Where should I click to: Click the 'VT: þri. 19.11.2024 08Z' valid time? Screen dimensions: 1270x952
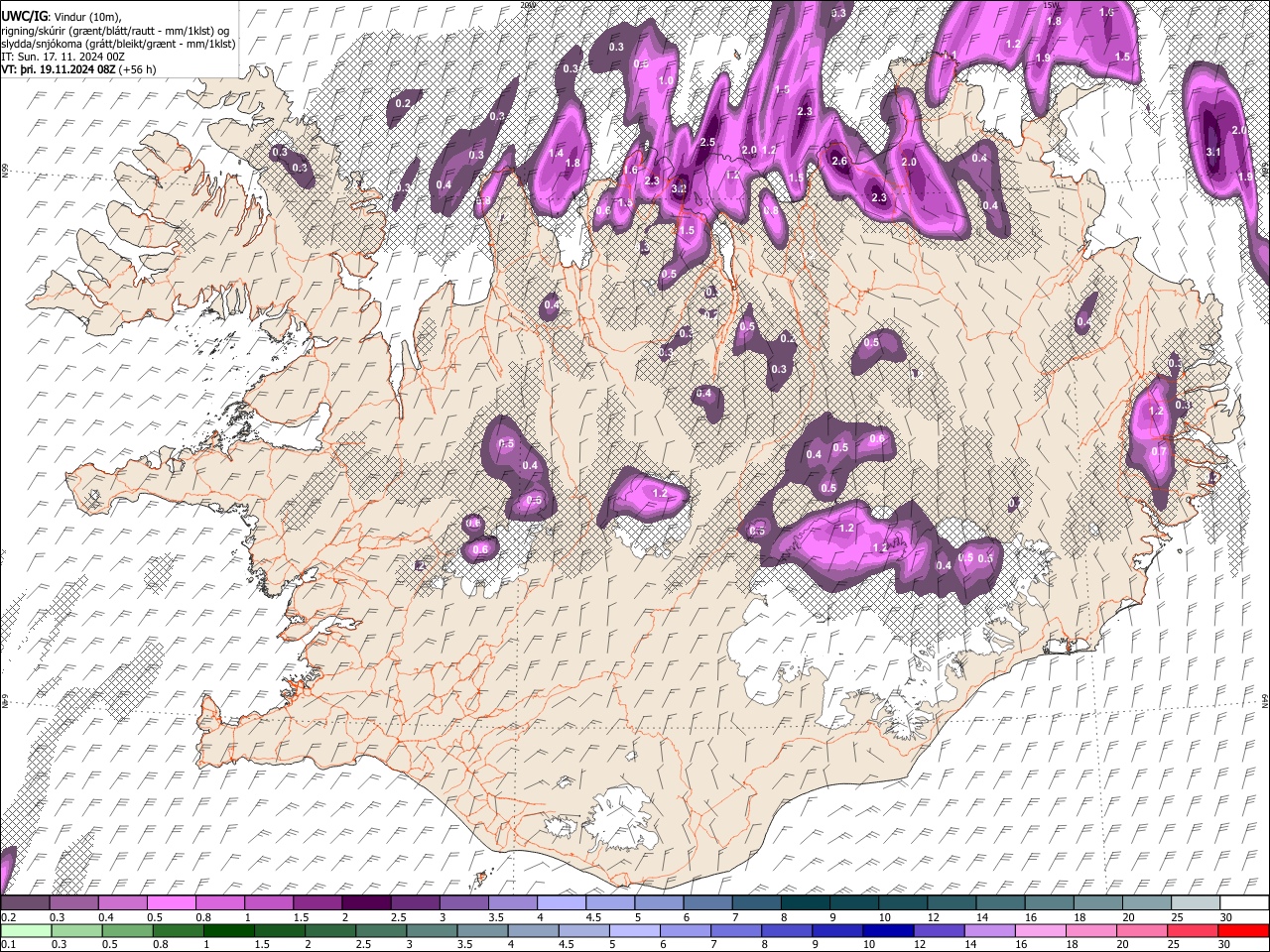(59, 70)
